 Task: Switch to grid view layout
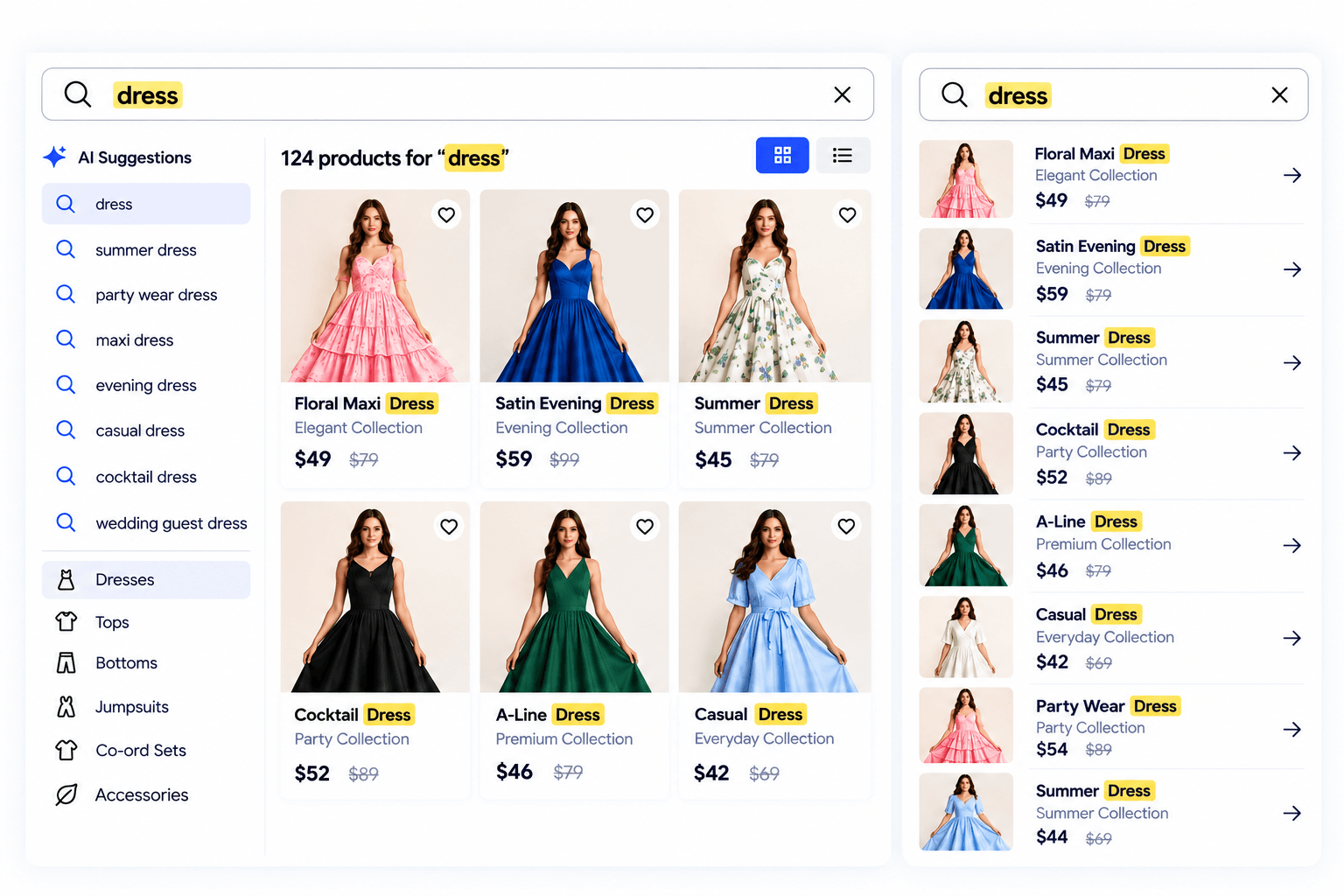(x=782, y=155)
